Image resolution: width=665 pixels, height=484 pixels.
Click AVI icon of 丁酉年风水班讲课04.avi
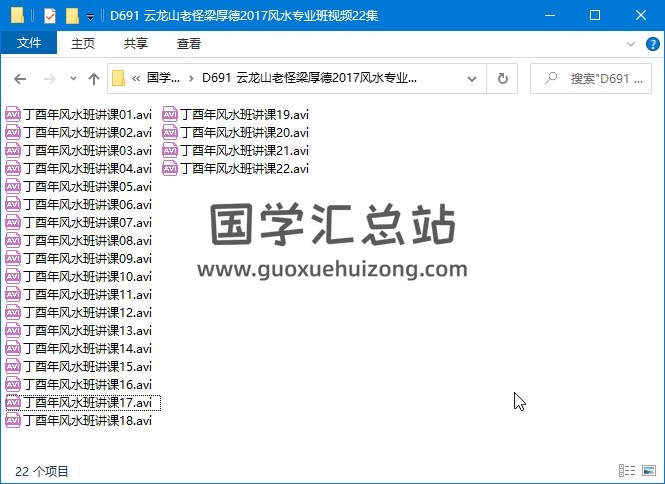[13, 168]
